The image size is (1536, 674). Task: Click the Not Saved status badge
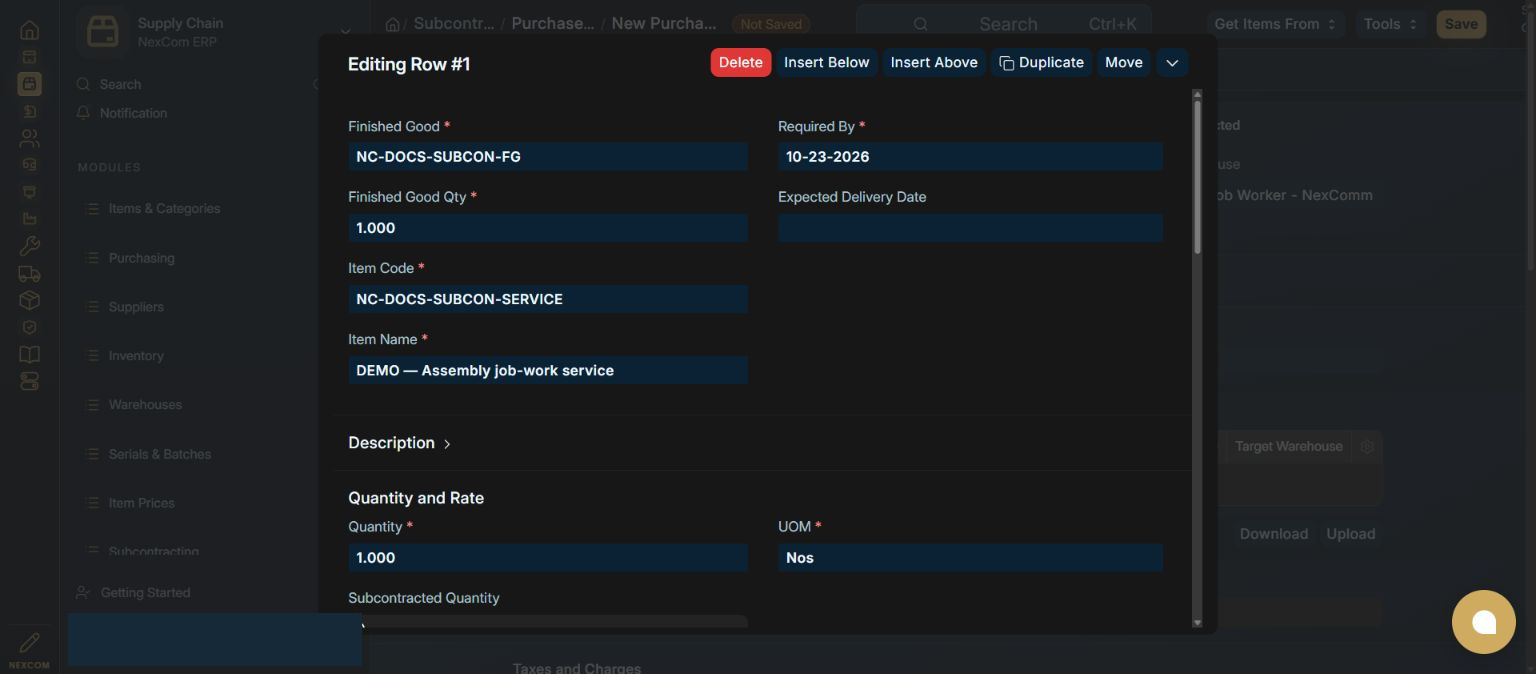click(771, 24)
